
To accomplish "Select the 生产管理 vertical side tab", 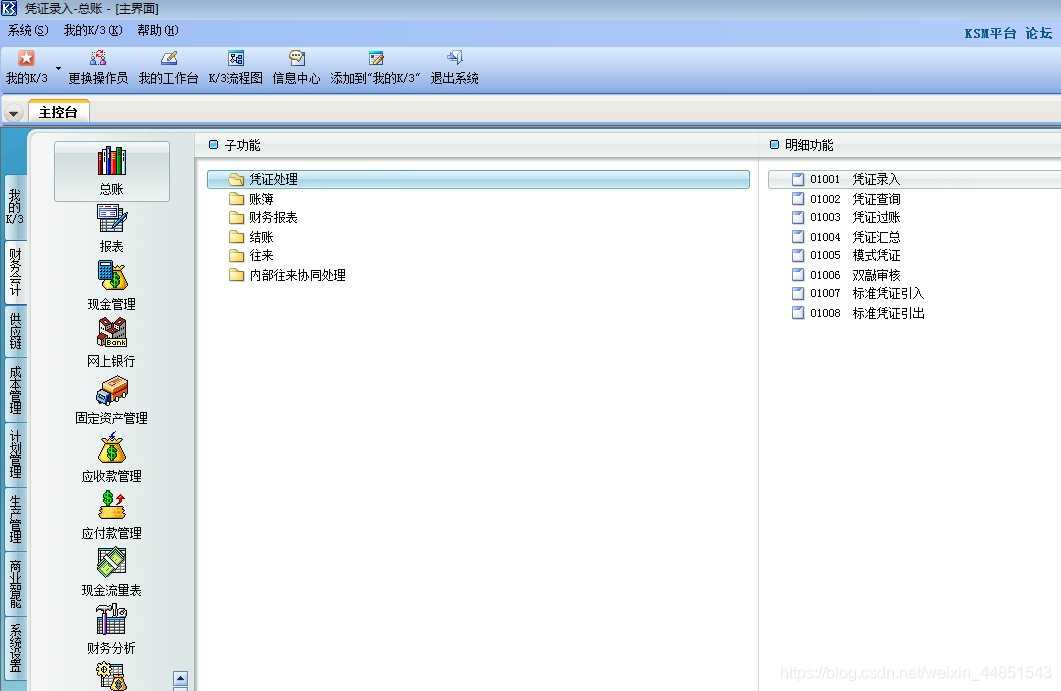I will (15, 518).
